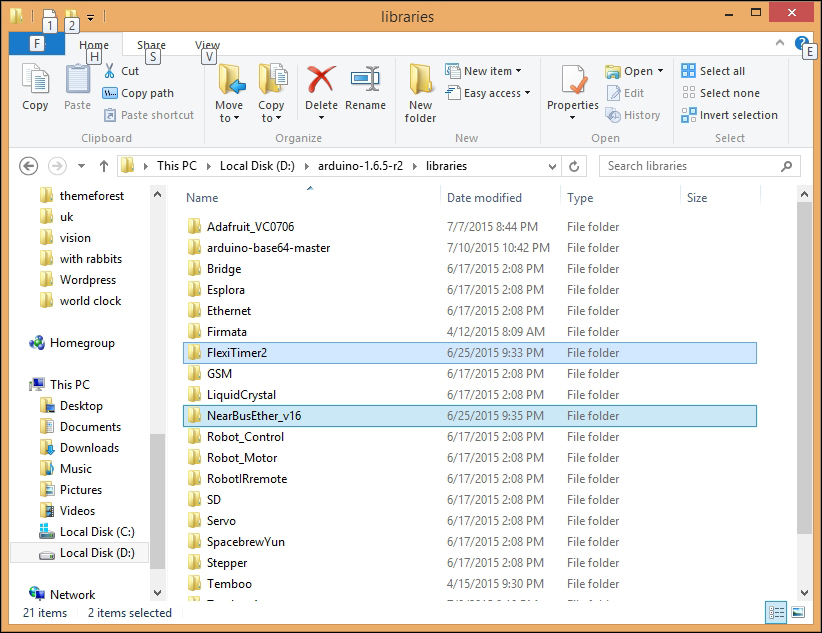Switch to Details view in status bar
This screenshot has width=822, height=633.
(776, 612)
